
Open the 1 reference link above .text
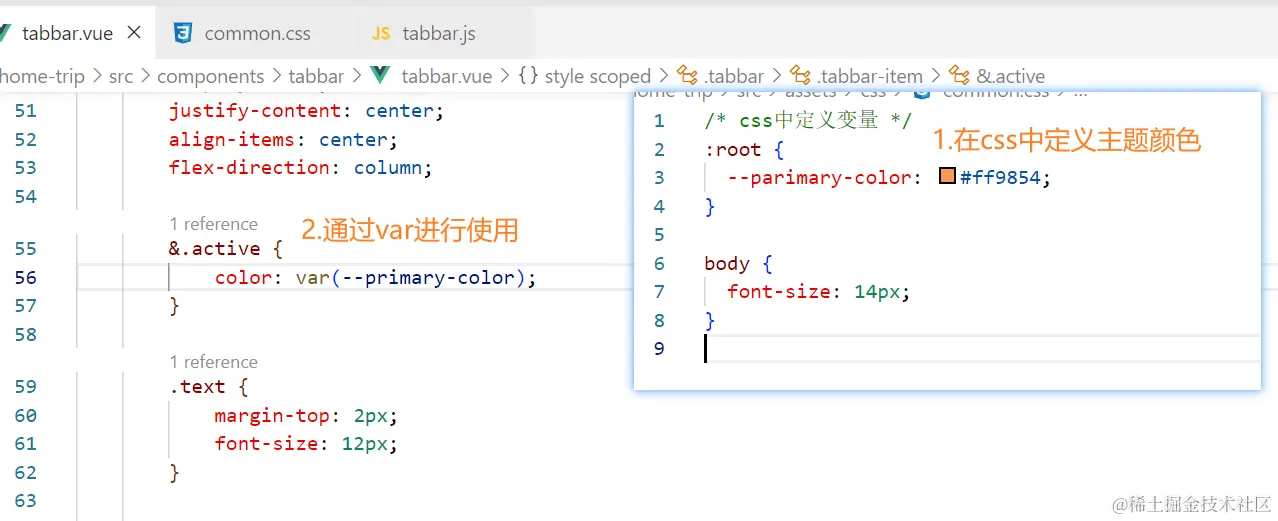coord(213,362)
